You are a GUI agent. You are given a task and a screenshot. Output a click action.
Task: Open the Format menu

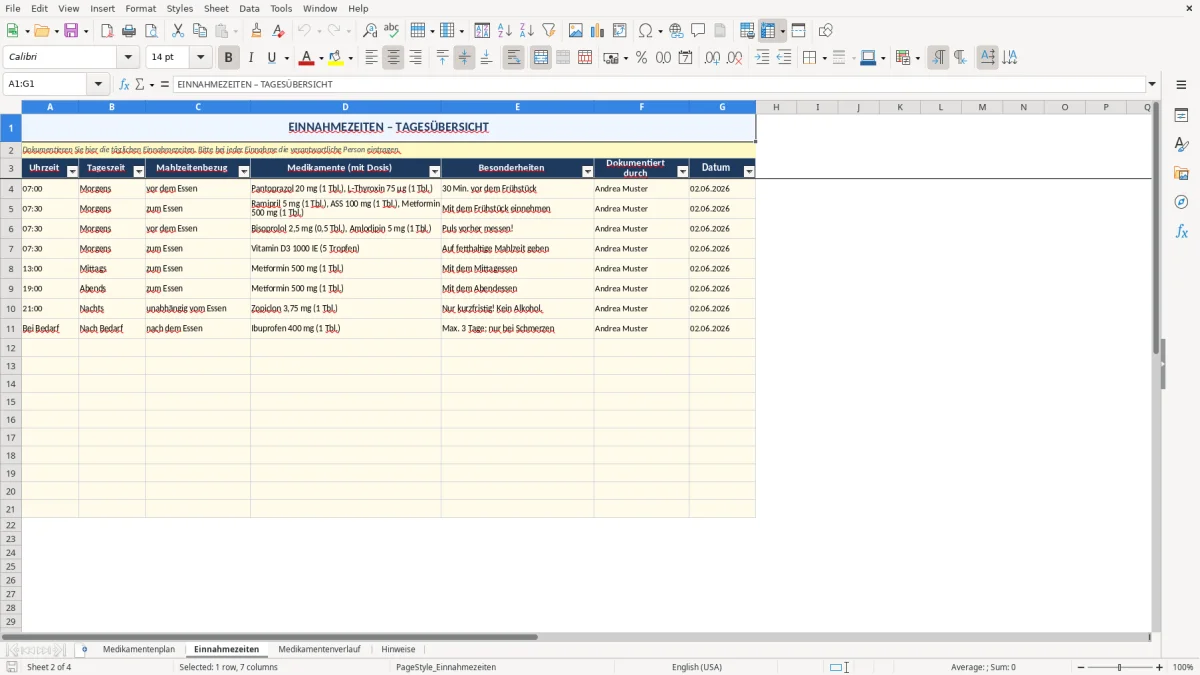[141, 8]
